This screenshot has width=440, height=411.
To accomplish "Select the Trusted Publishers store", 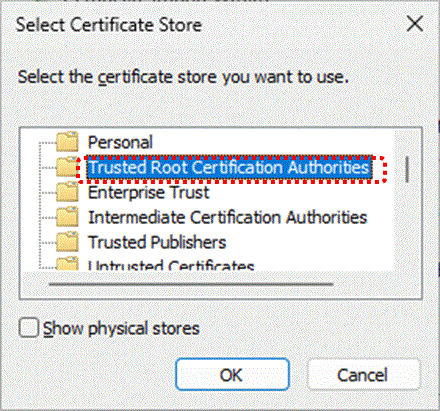I will (x=157, y=242).
